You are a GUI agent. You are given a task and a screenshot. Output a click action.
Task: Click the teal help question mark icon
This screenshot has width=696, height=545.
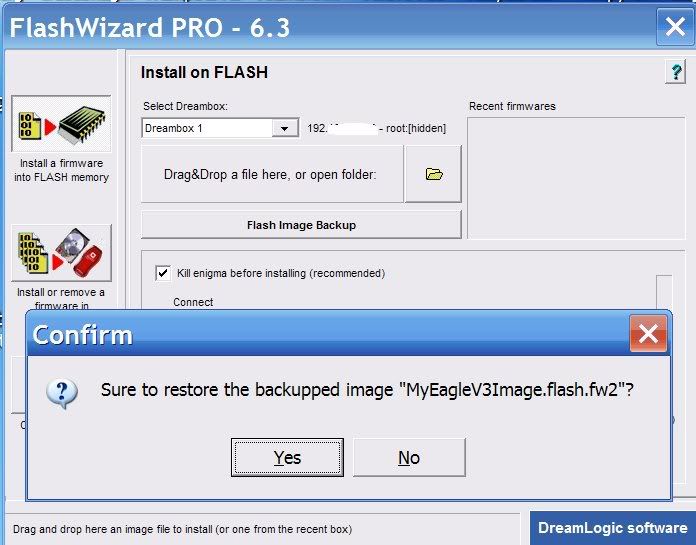click(676, 72)
